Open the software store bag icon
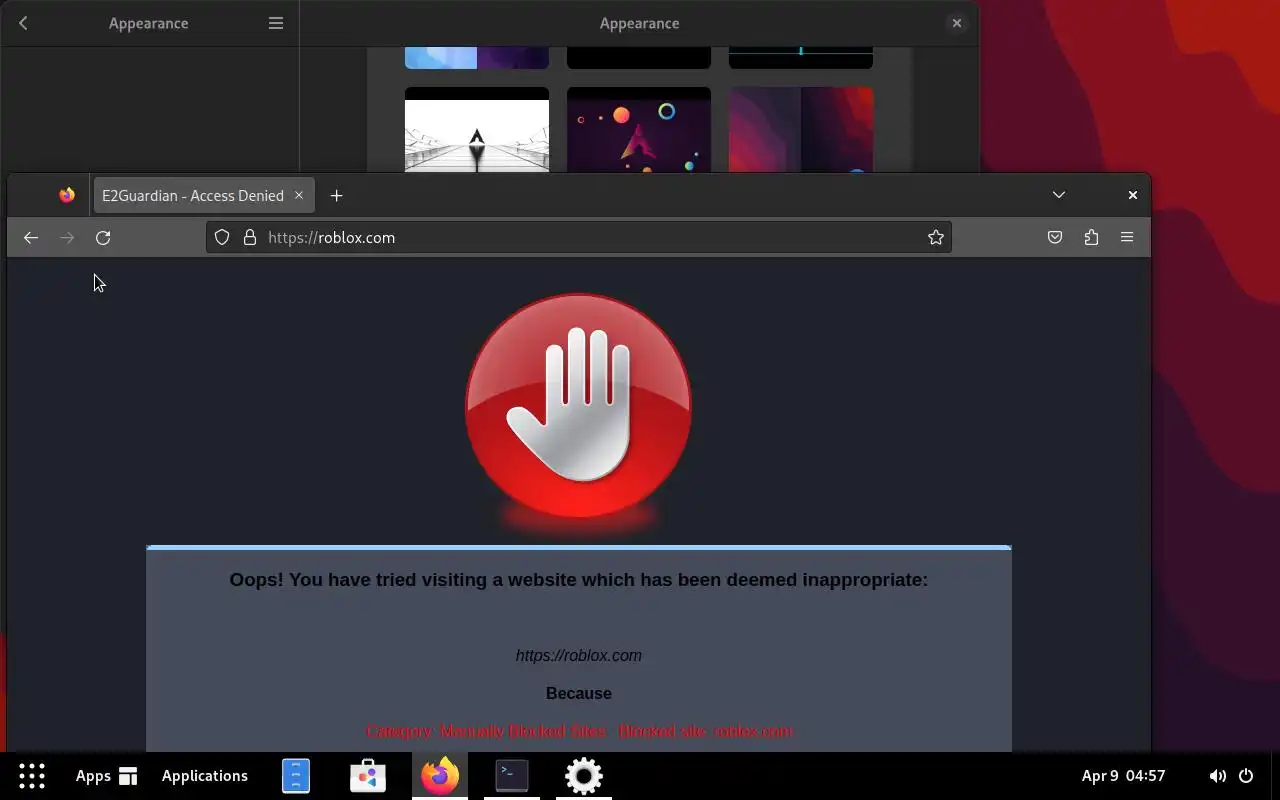Viewport: 1280px width, 800px height. (x=368, y=775)
